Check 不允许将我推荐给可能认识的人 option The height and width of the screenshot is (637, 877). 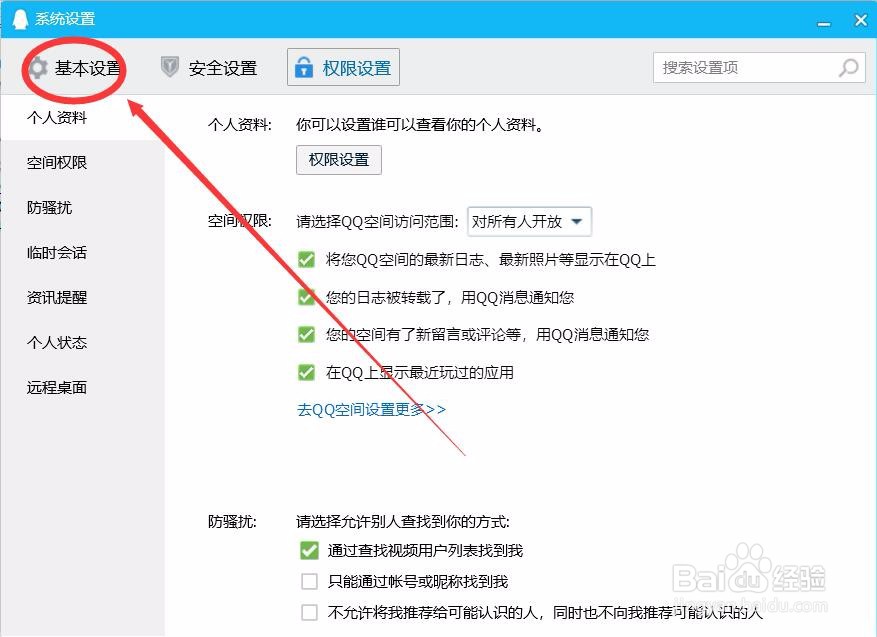[309, 612]
